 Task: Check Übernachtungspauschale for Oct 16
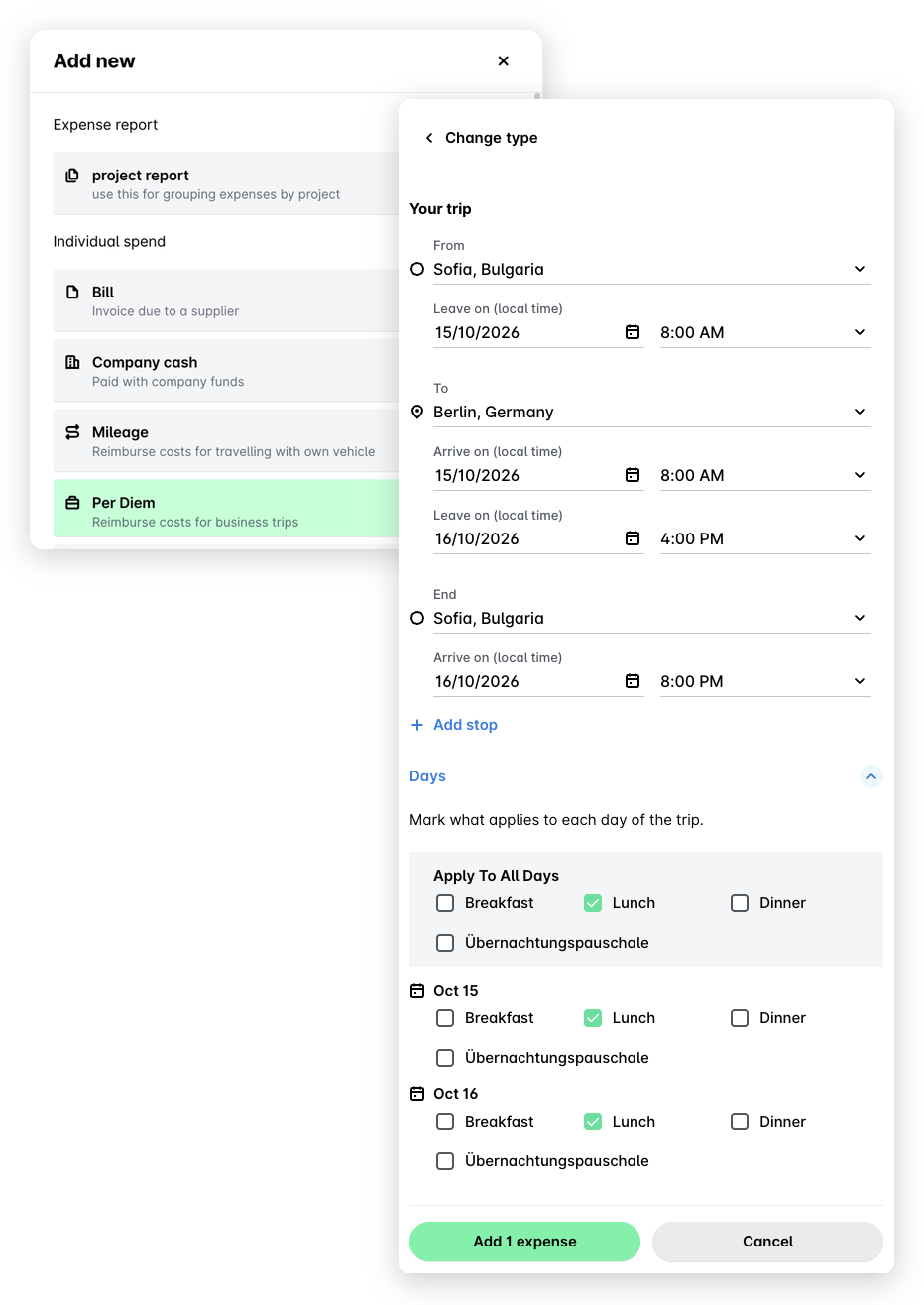coord(445,1161)
